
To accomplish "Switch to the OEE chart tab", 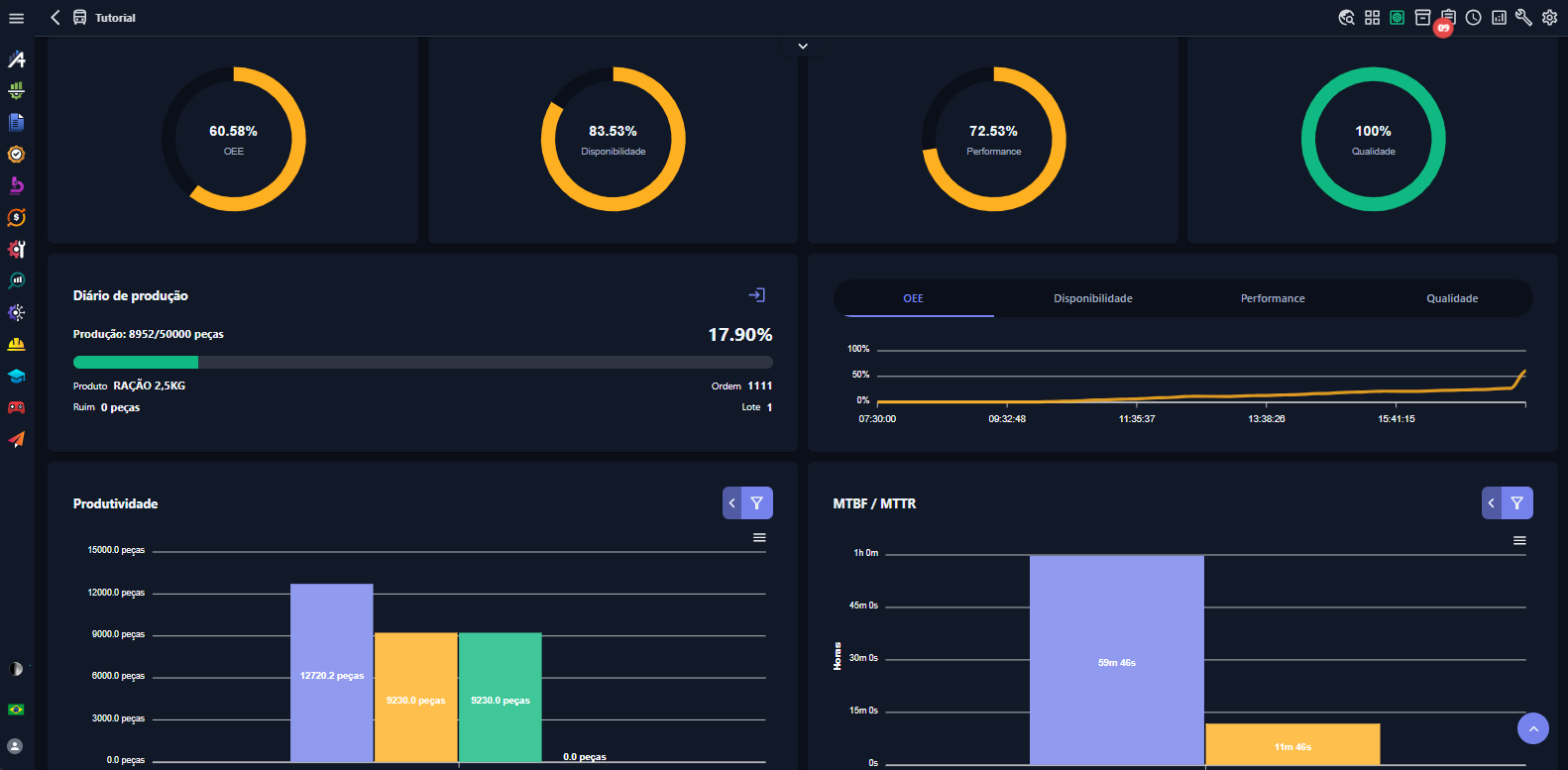I will (914, 298).
